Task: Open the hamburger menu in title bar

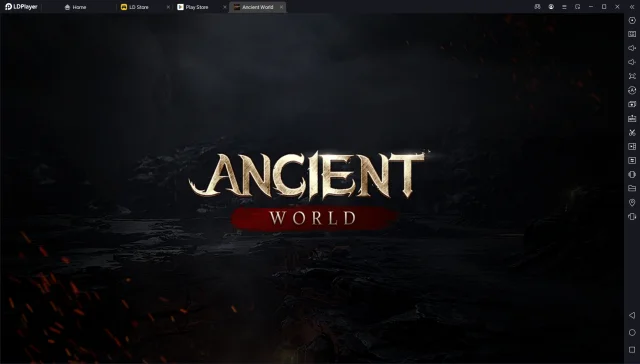Action: click(x=564, y=7)
